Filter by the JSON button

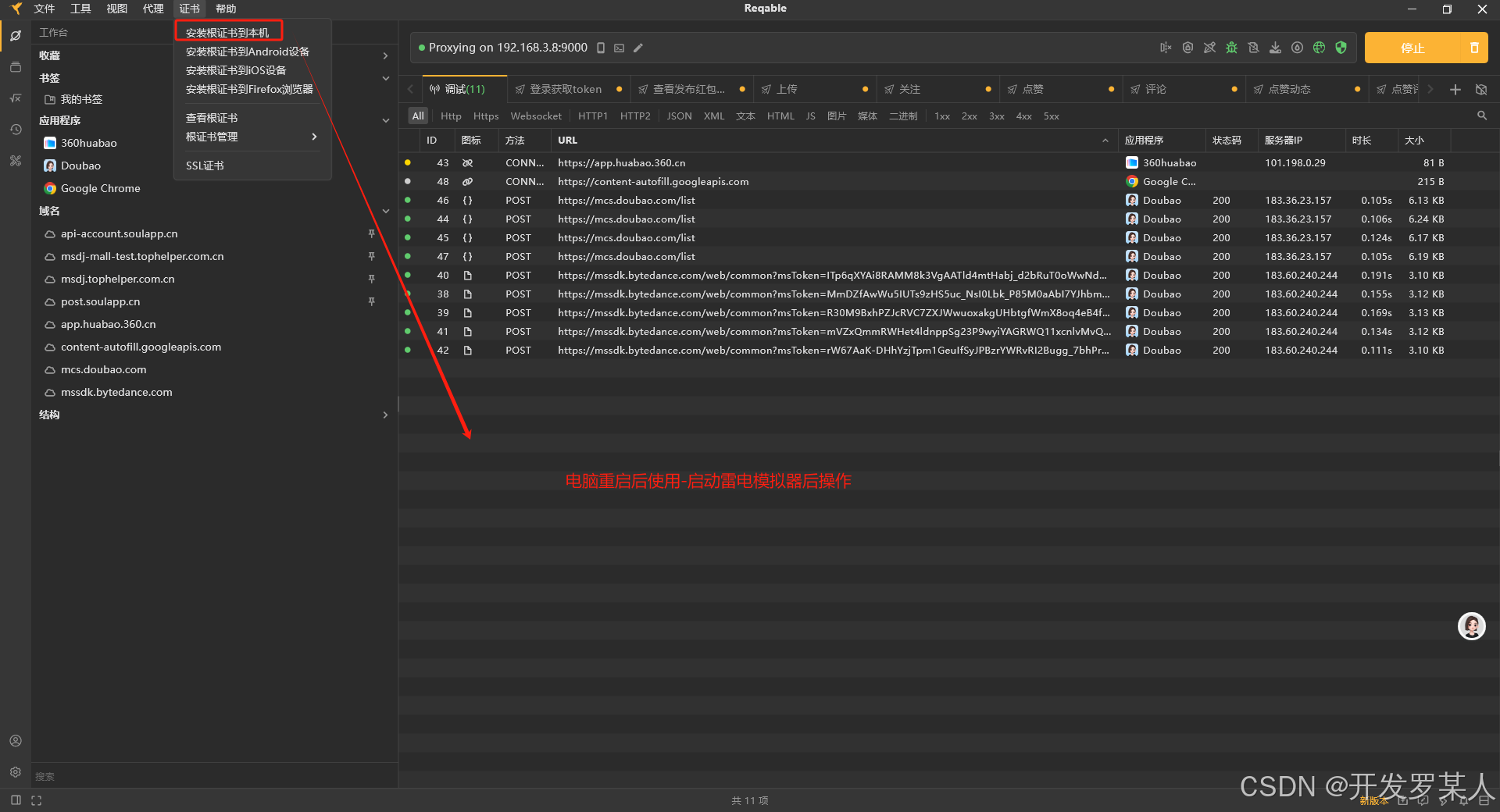click(x=679, y=116)
